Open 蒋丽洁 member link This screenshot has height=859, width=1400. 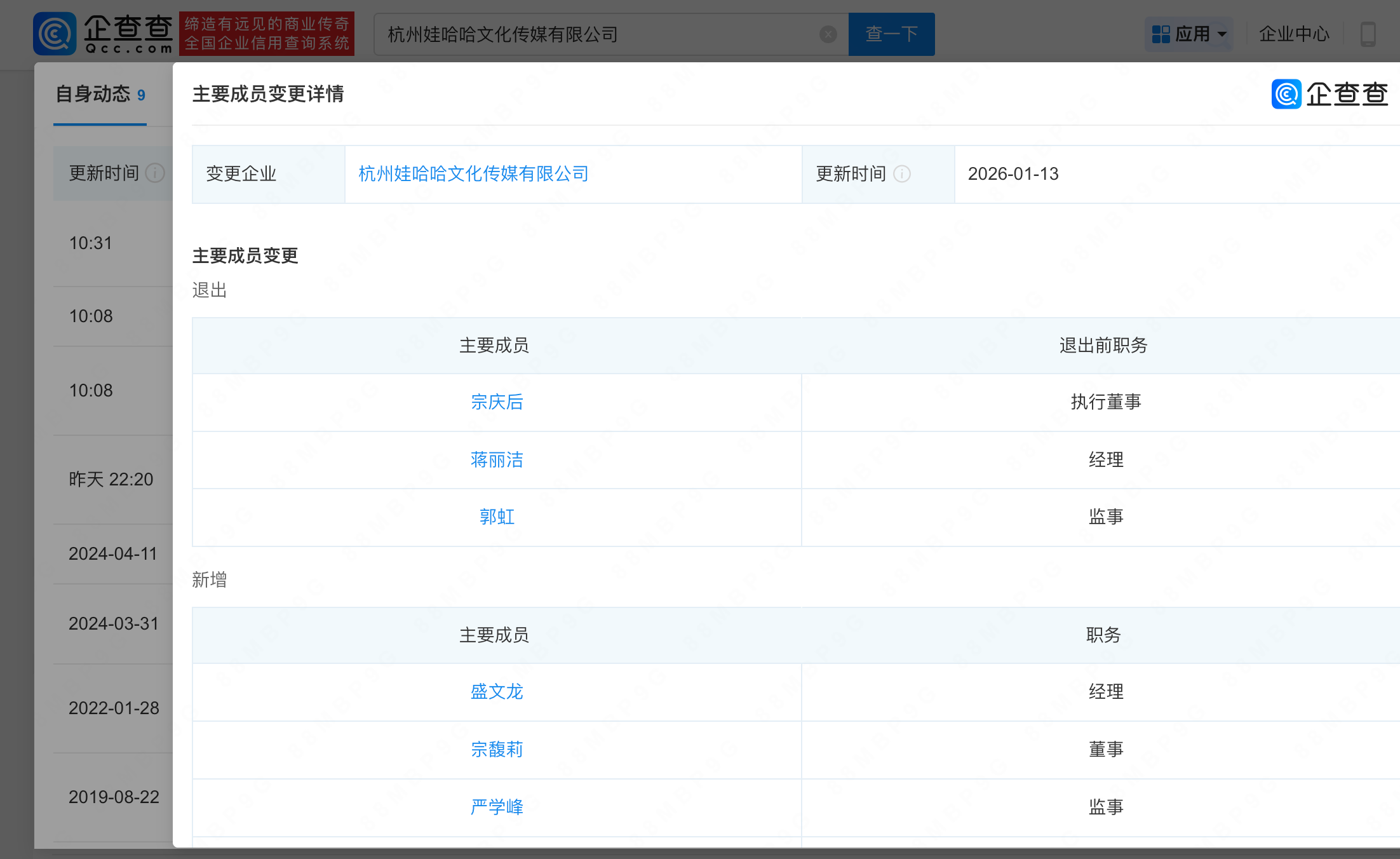497,460
